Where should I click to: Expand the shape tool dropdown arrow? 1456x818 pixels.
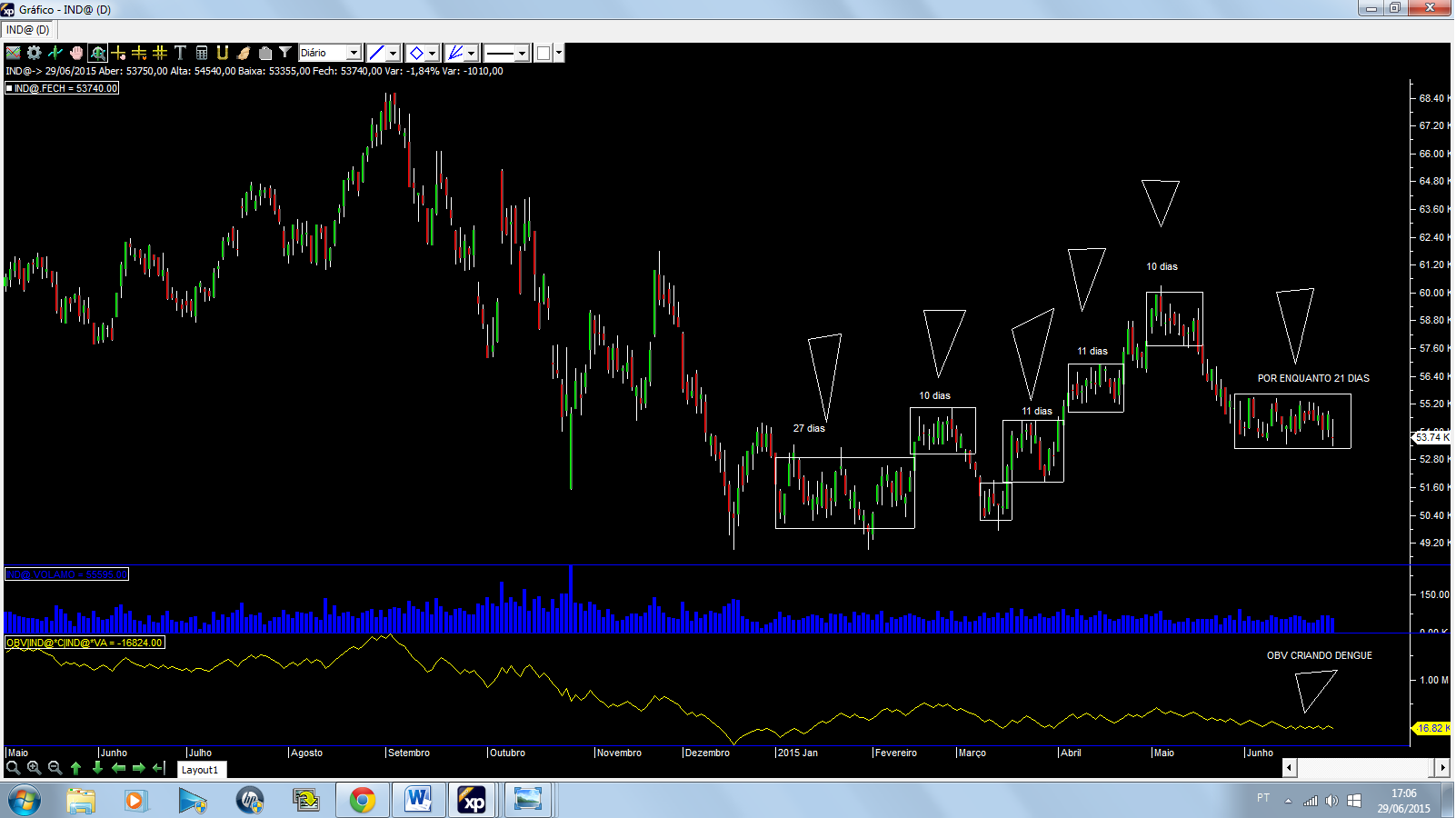click(433, 53)
